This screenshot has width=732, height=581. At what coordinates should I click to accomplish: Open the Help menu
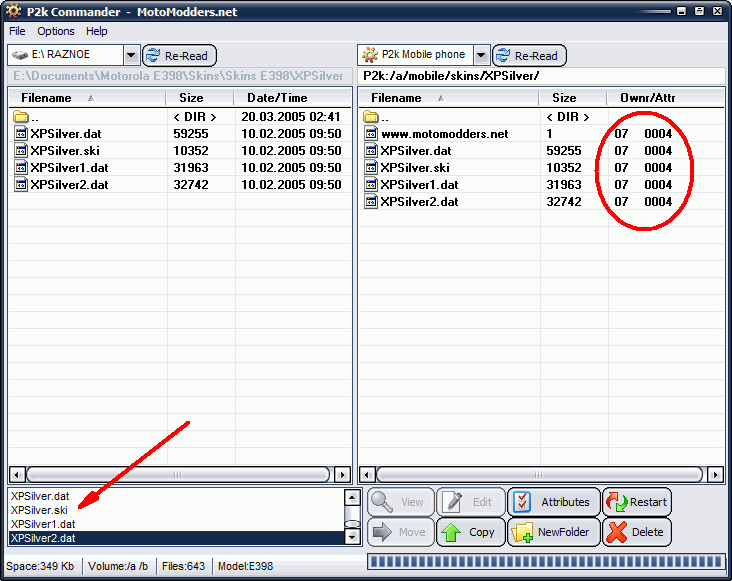pos(97,31)
